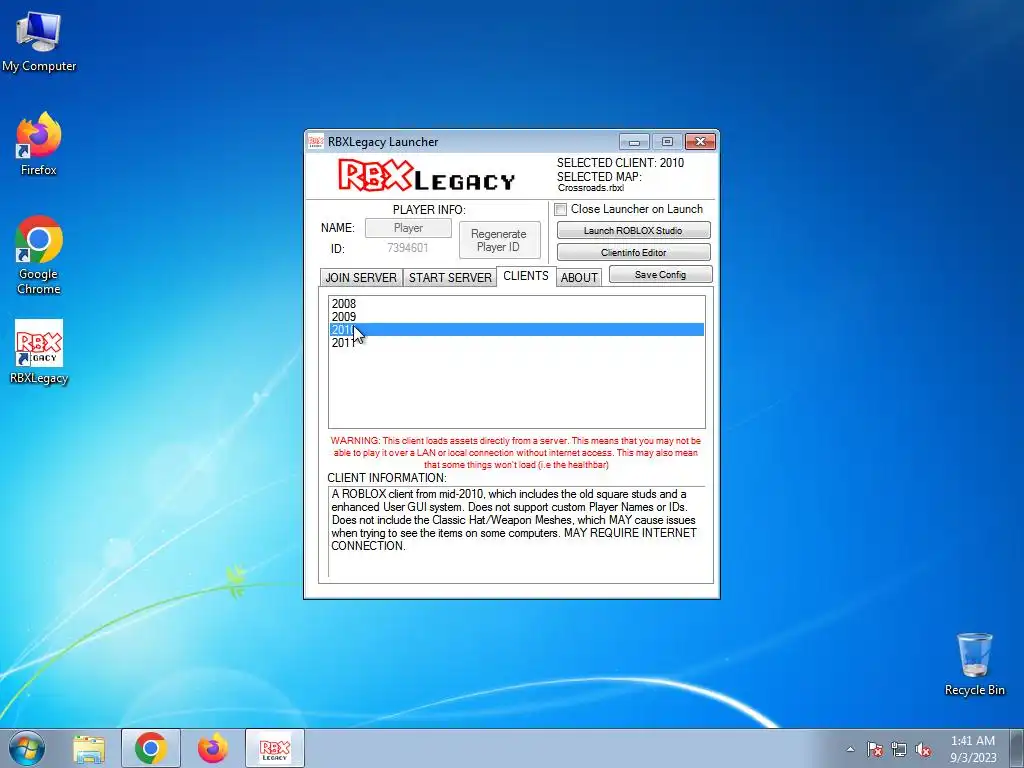Select the Recycle Bin desktop icon
1024x768 pixels.
pos(974,664)
